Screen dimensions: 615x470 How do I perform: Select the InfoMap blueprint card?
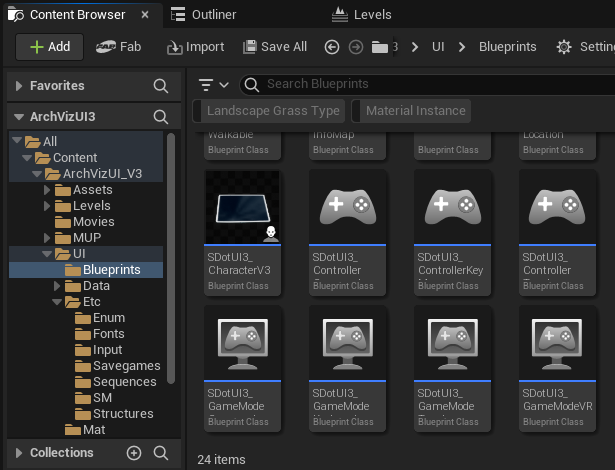click(x=347, y=146)
